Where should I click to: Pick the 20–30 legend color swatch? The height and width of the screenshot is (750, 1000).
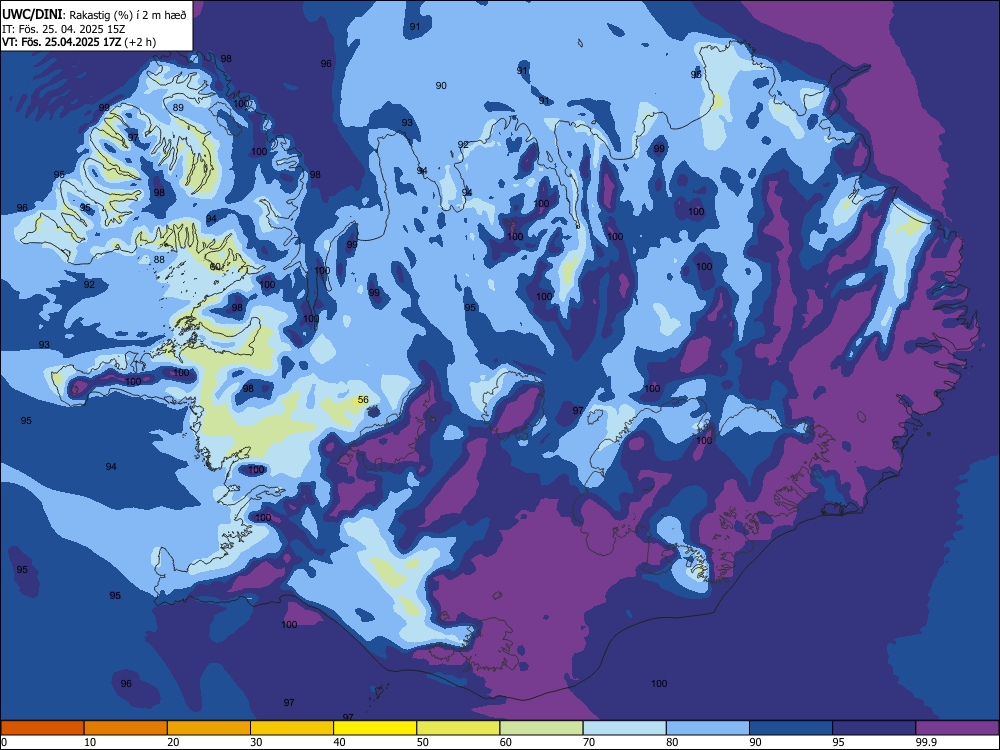209,727
